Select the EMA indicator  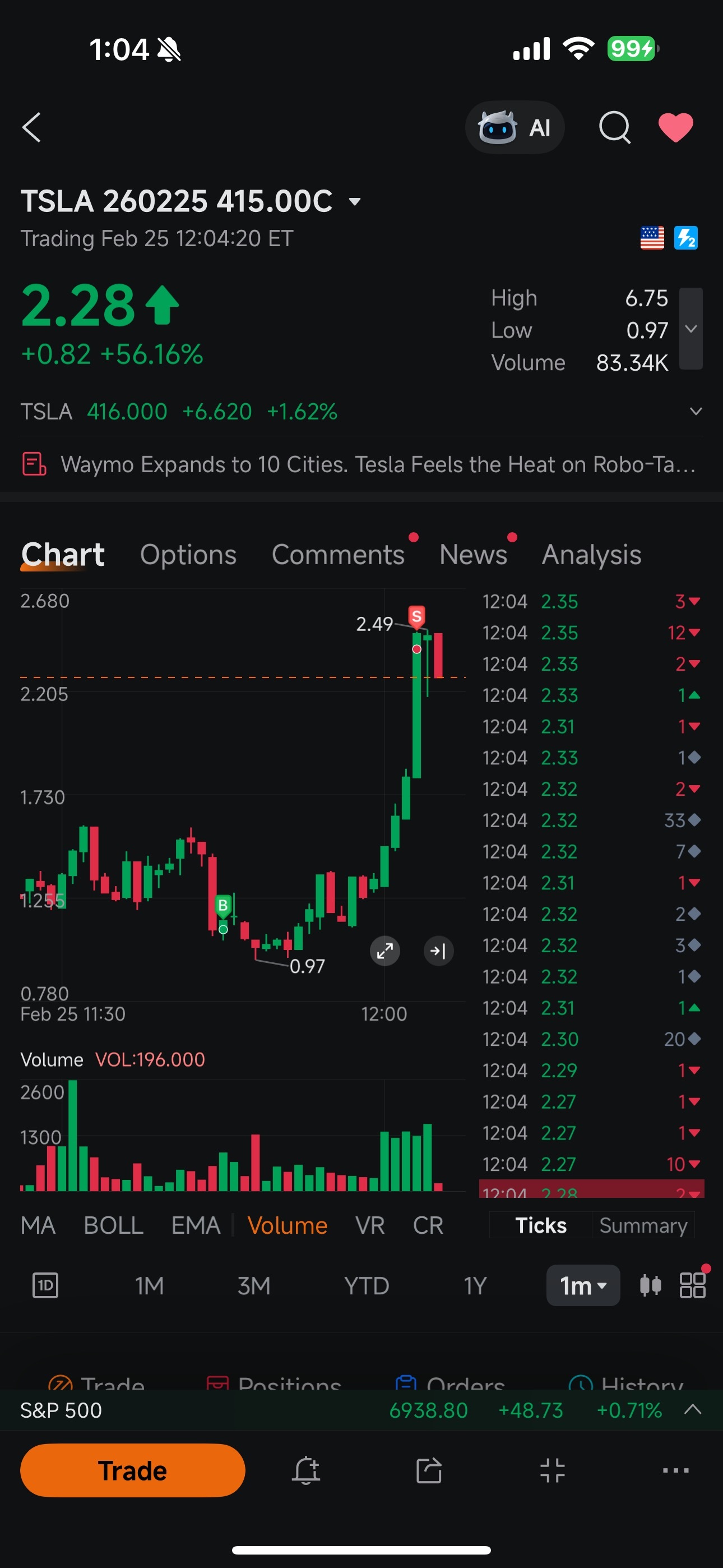(196, 1225)
